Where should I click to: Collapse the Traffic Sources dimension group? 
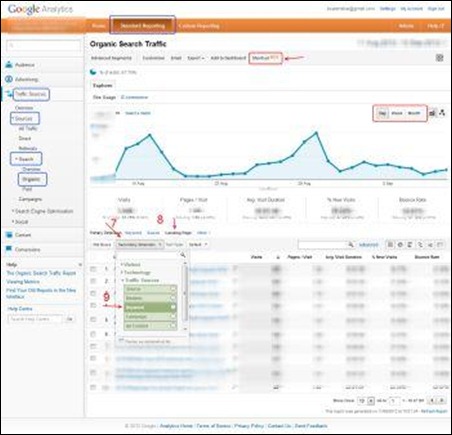point(140,280)
